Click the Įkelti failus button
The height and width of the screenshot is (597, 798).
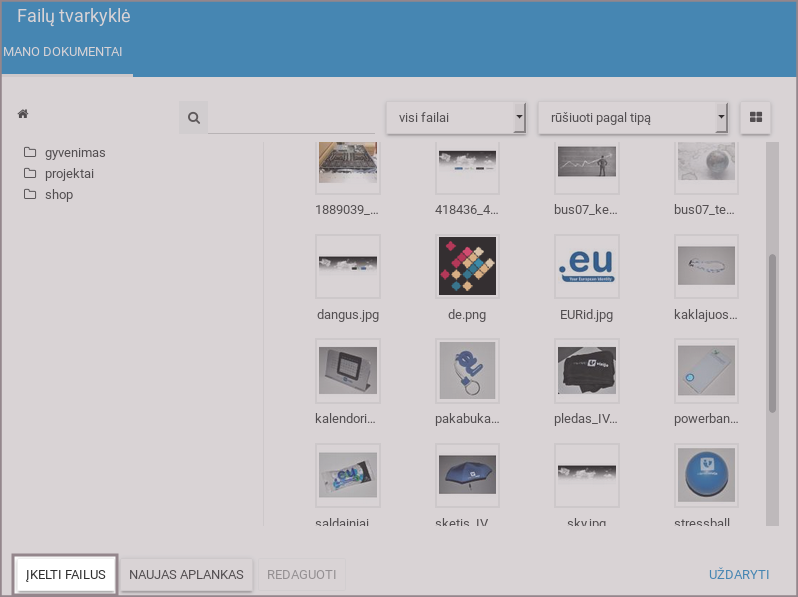pyautogui.click(x=66, y=575)
